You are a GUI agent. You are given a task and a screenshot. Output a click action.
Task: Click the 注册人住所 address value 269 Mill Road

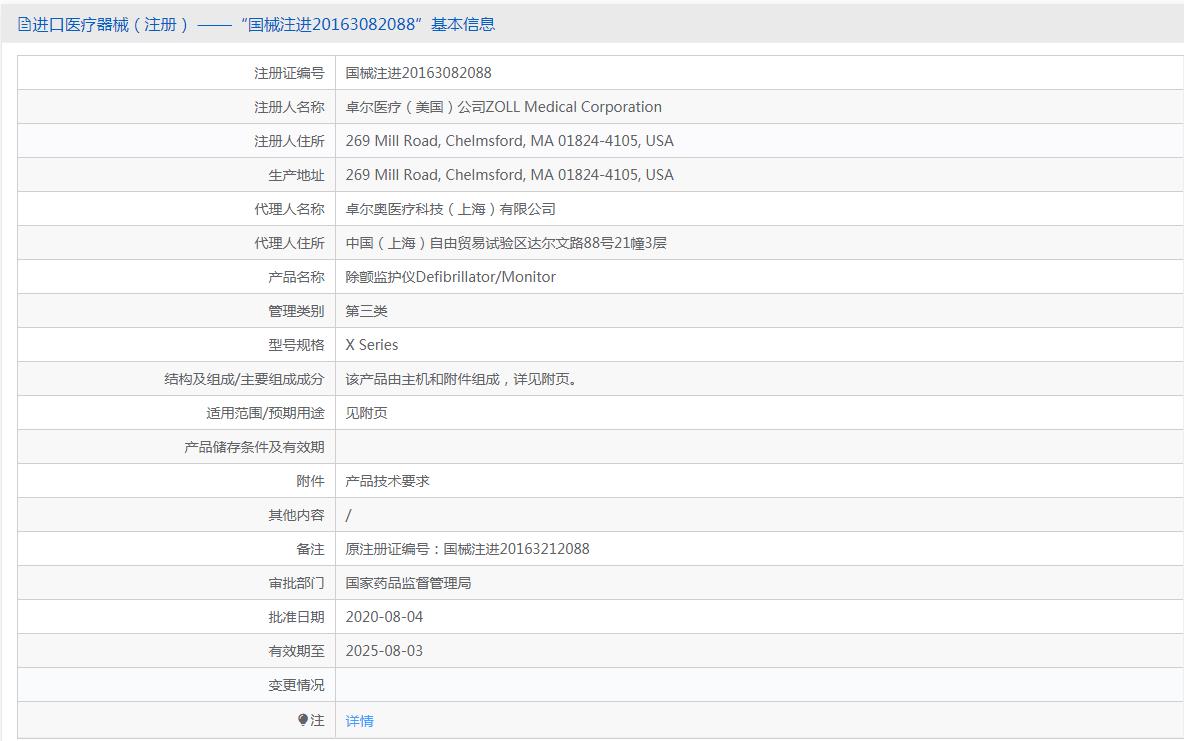click(510, 141)
